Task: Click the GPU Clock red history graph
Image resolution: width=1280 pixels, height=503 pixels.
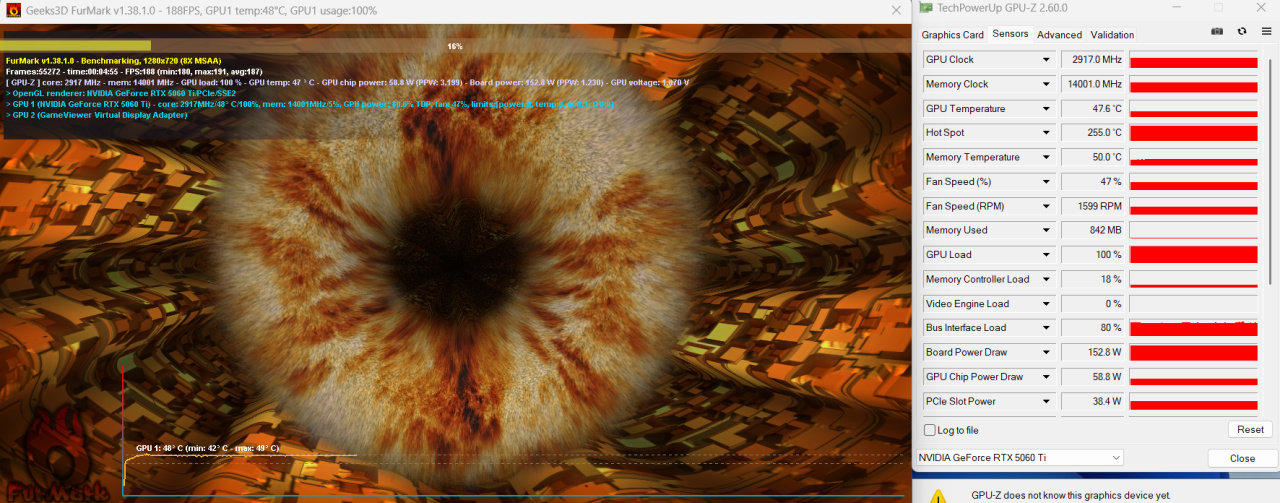Action: [x=1193, y=60]
